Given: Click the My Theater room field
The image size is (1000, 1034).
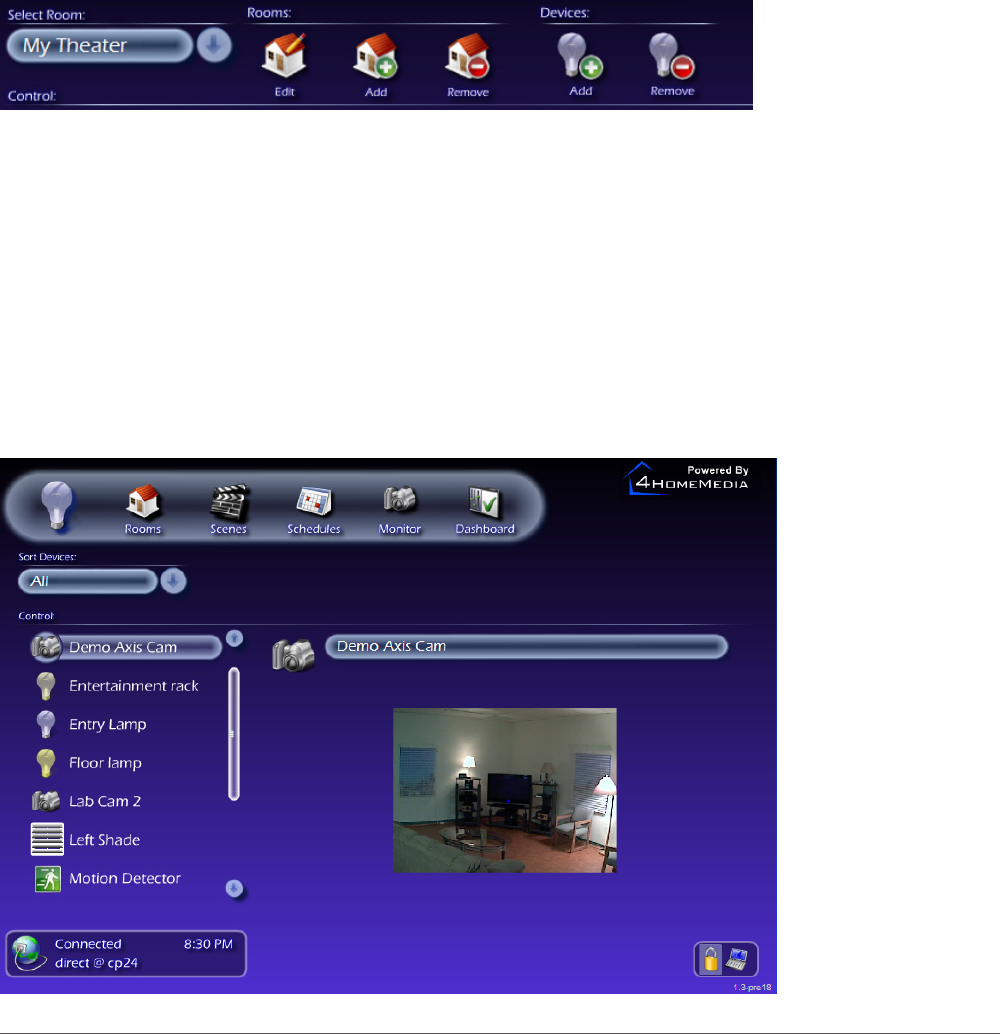Looking at the screenshot, I should point(99,46).
